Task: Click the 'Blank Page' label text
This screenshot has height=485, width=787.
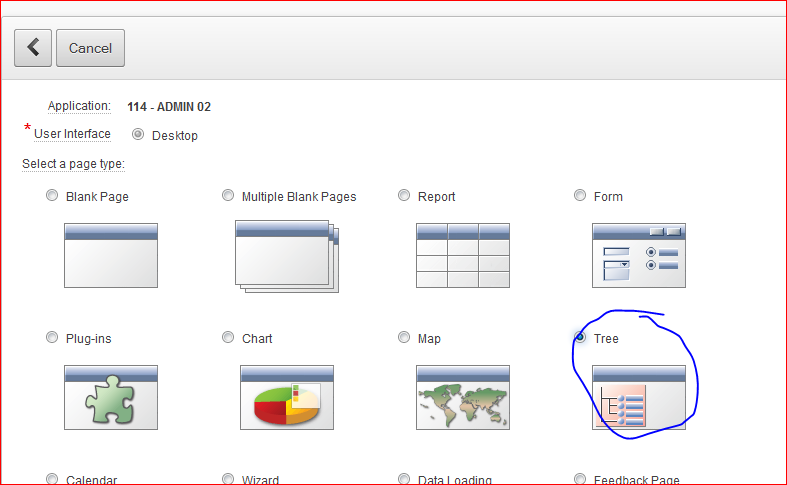Action: (97, 197)
